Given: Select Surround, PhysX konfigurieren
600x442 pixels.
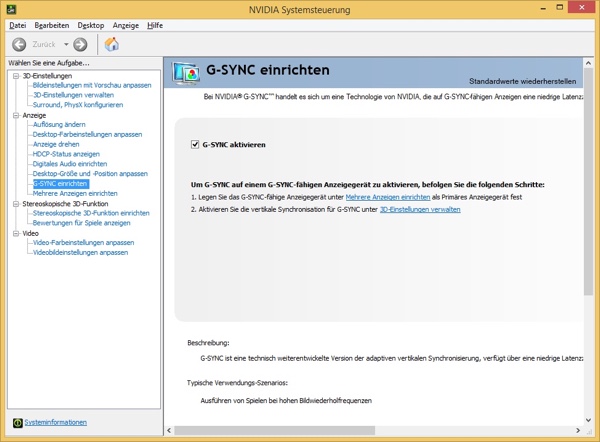Looking at the screenshot, I should pos(78,104).
